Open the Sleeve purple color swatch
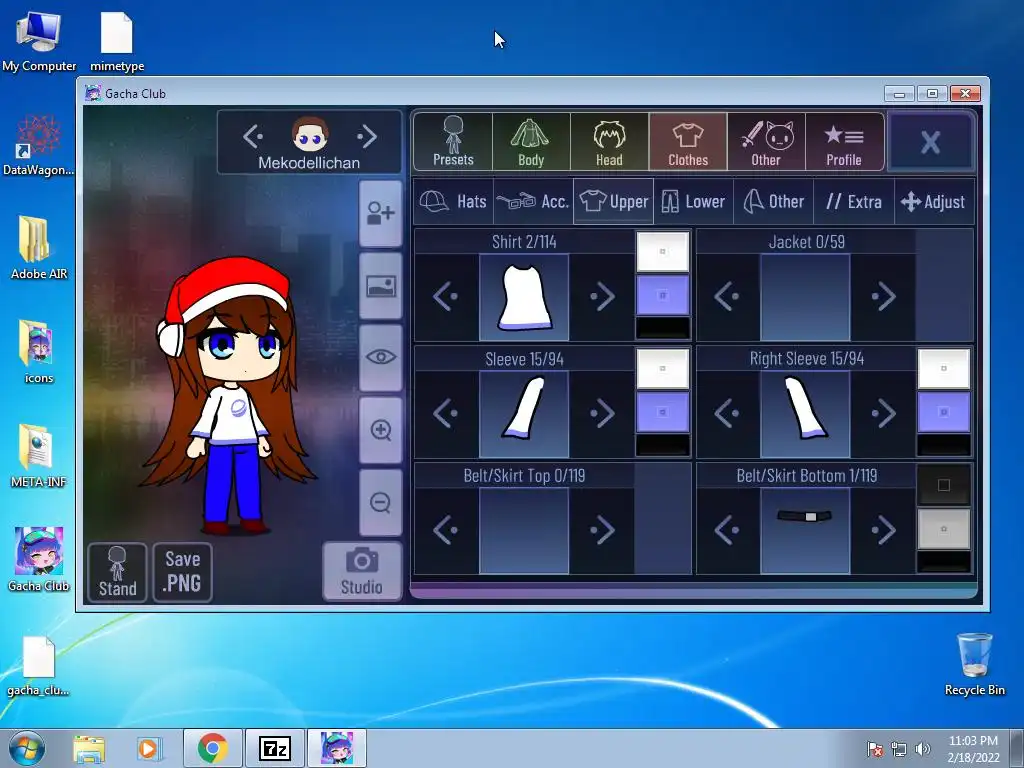The image size is (1024, 768). [663, 412]
